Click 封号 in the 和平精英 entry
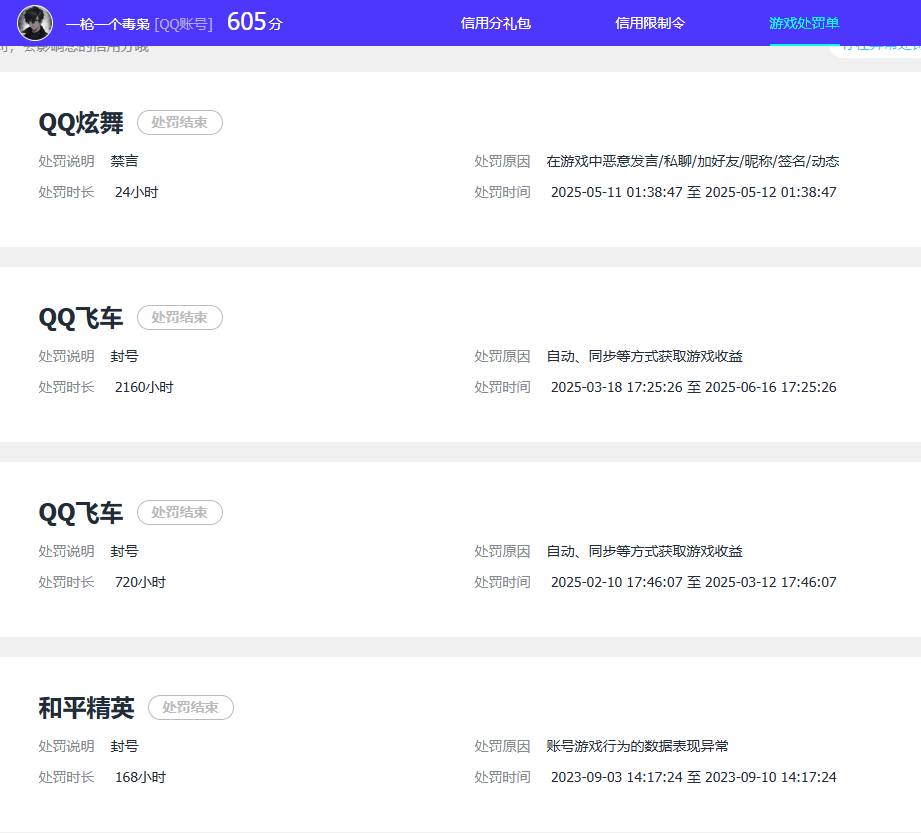This screenshot has width=921, height=833. pos(125,746)
